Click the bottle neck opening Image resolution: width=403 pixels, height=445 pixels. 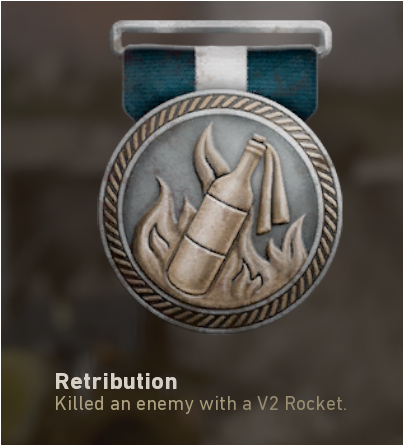258,139
